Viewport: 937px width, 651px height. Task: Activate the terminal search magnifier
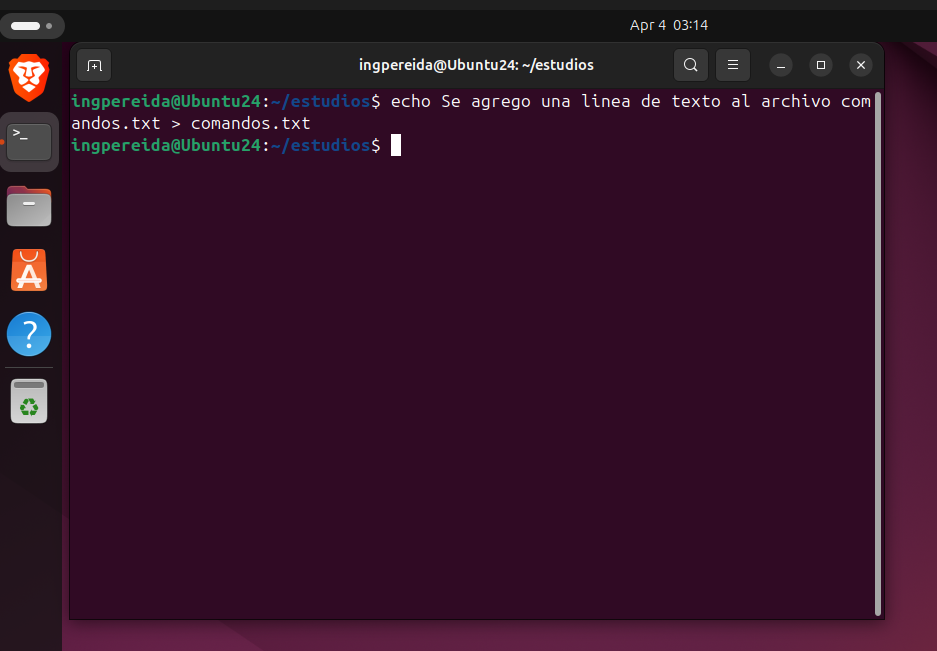(x=690, y=64)
